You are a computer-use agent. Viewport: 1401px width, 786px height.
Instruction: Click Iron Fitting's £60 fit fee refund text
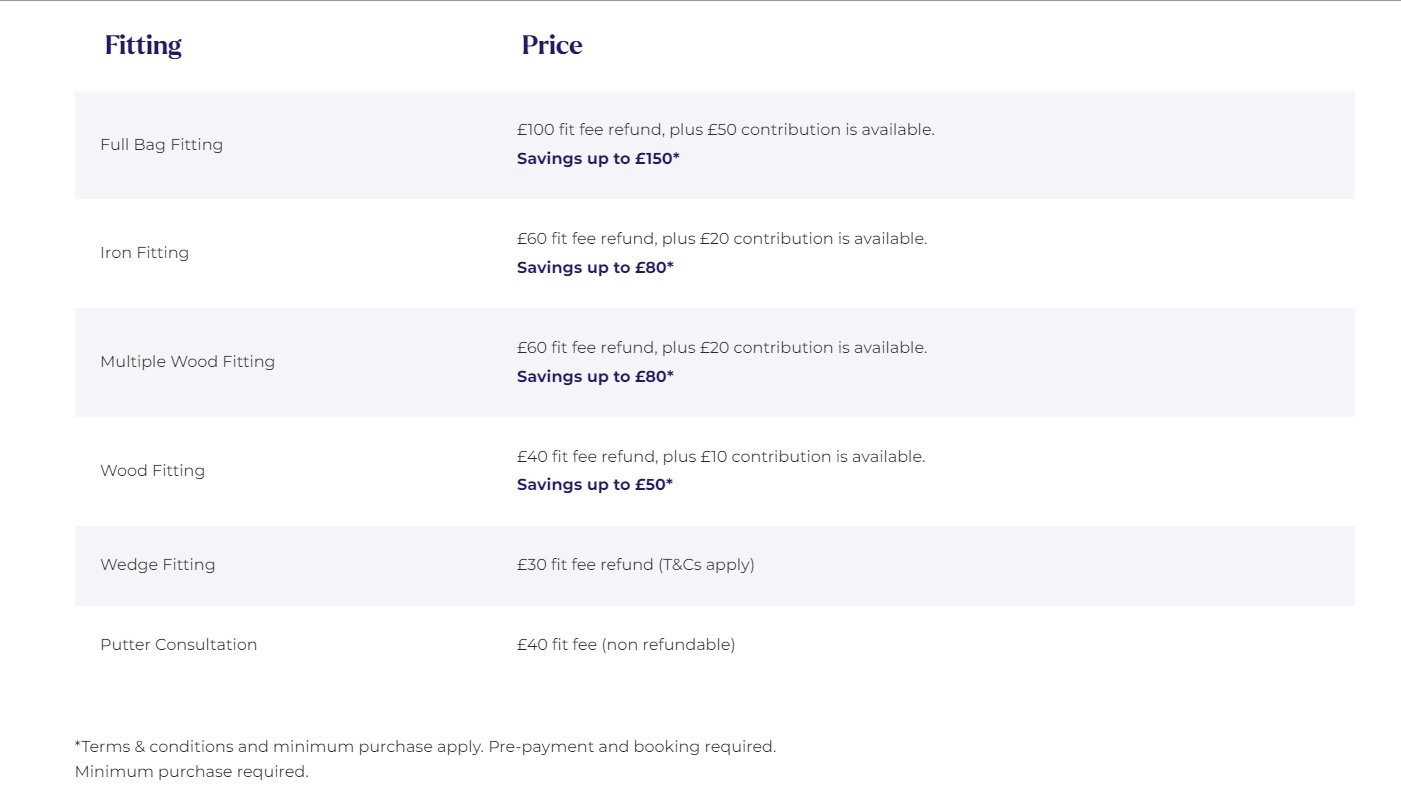pyautogui.click(x=721, y=239)
